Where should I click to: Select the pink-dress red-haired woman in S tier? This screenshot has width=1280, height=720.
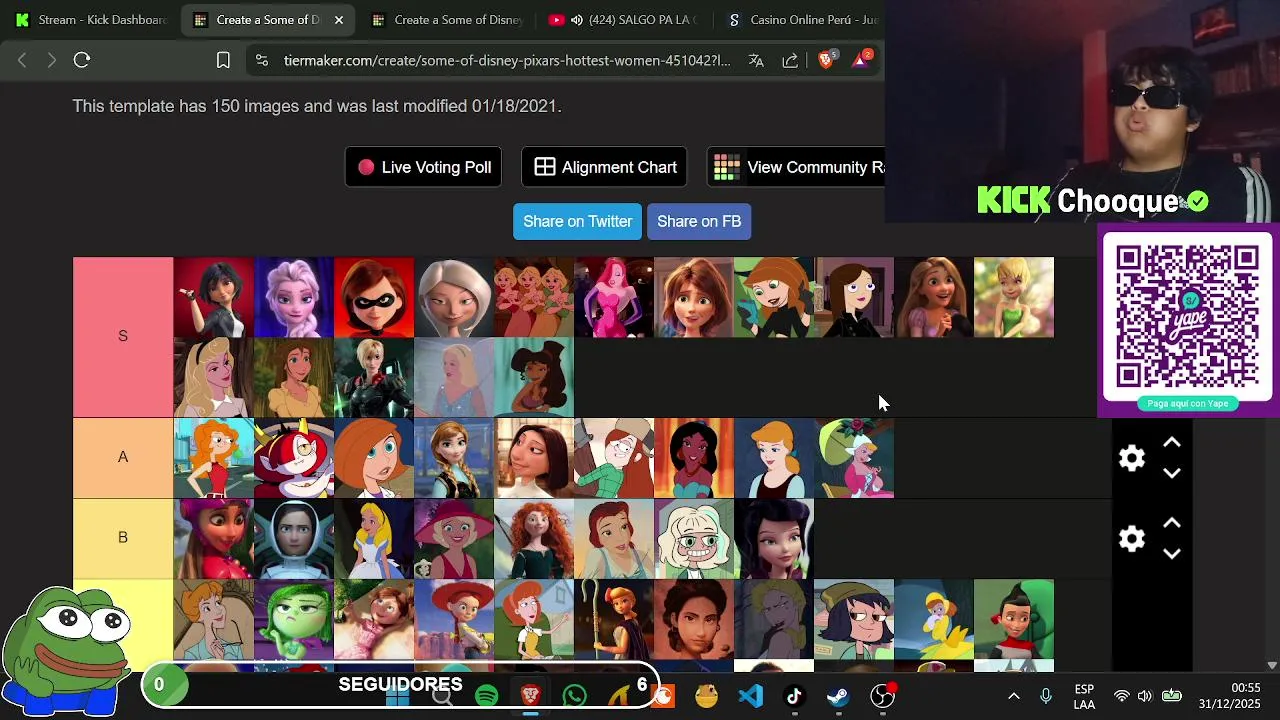point(614,297)
